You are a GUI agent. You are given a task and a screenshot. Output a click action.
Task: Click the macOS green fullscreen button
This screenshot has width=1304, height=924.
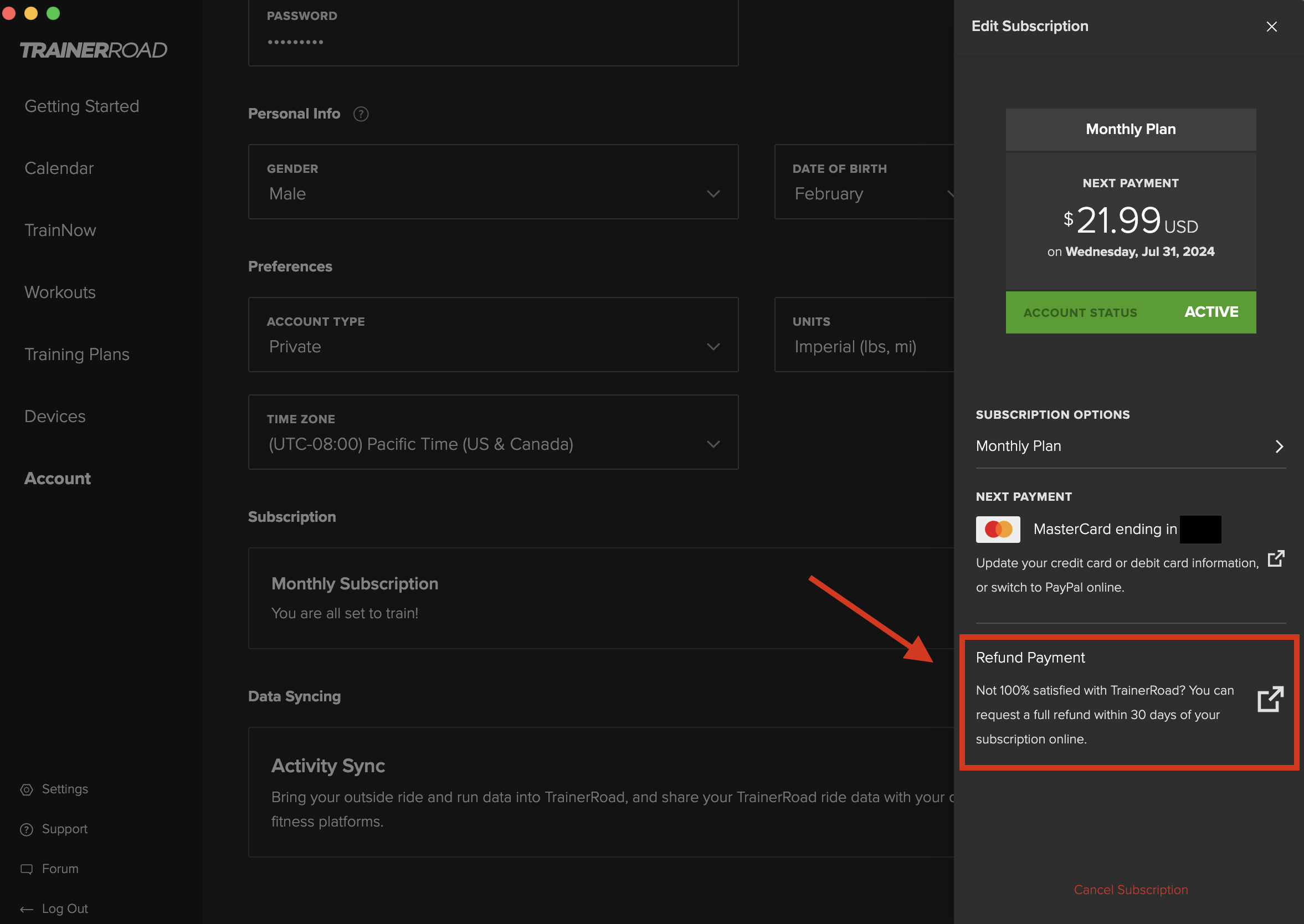(x=53, y=13)
